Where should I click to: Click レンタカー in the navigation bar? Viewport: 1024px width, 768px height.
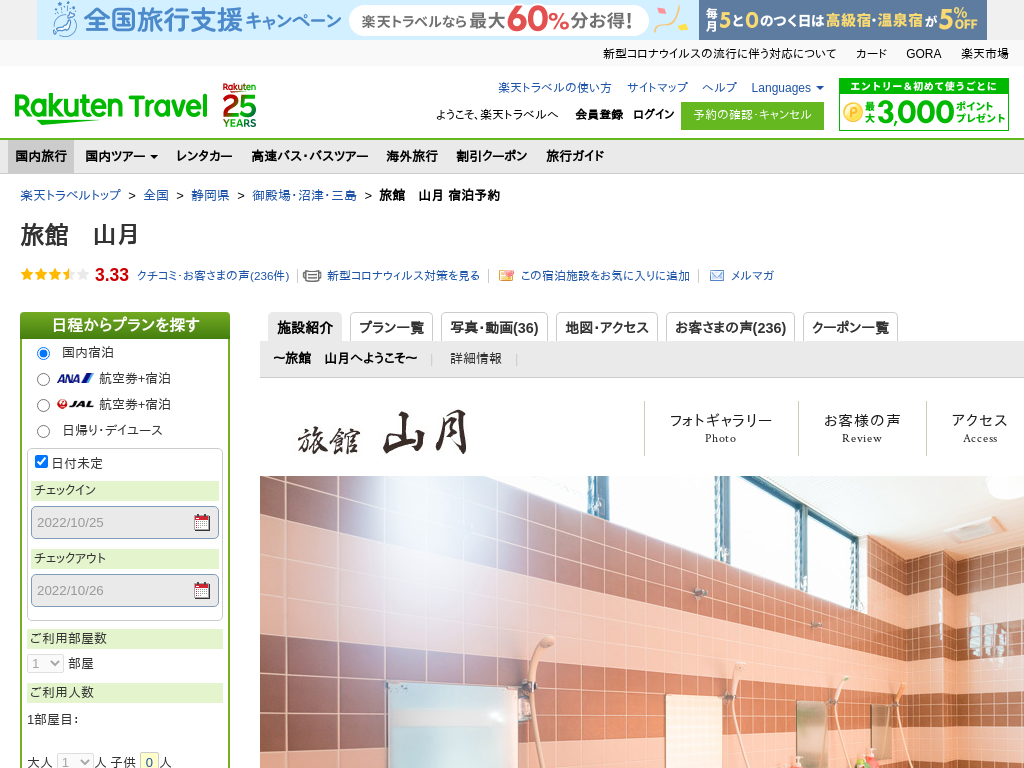[x=204, y=156]
